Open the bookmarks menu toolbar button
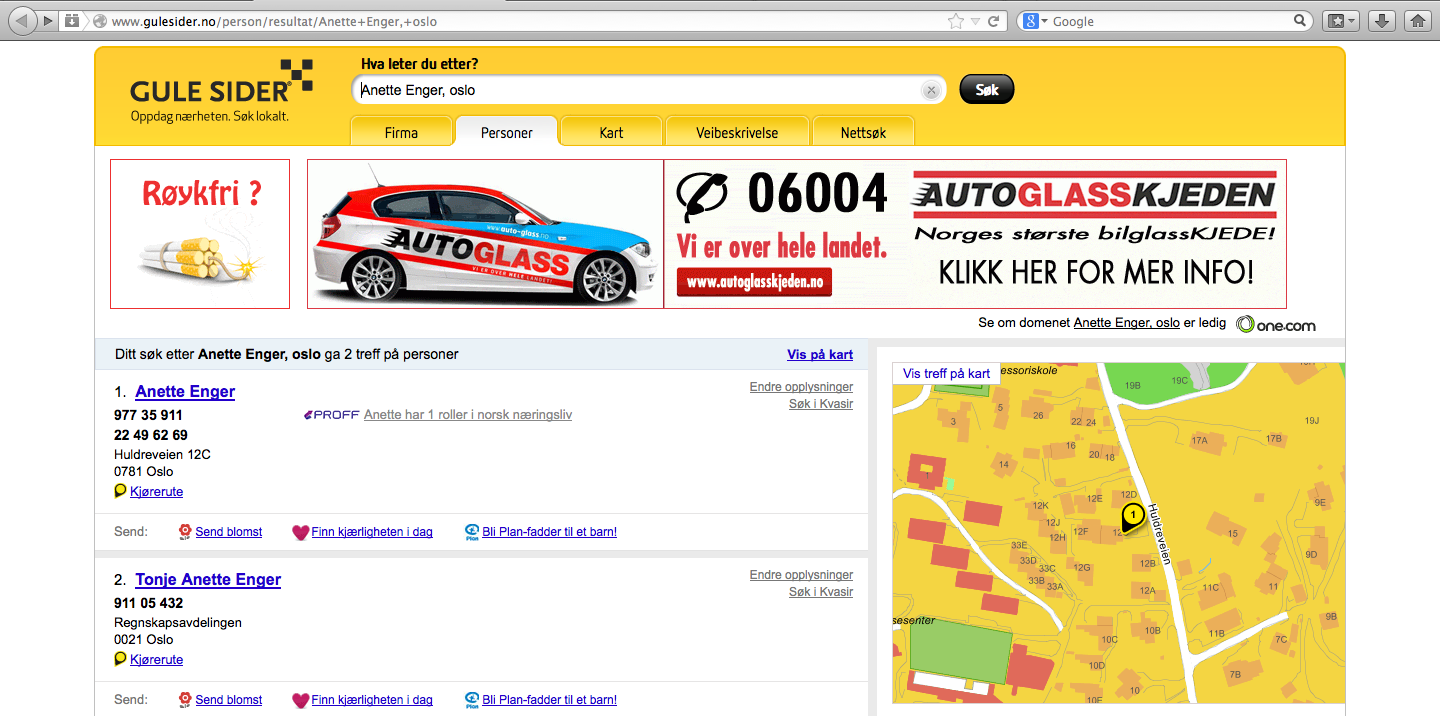The image size is (1440, 716). [x=1340, y=21]
